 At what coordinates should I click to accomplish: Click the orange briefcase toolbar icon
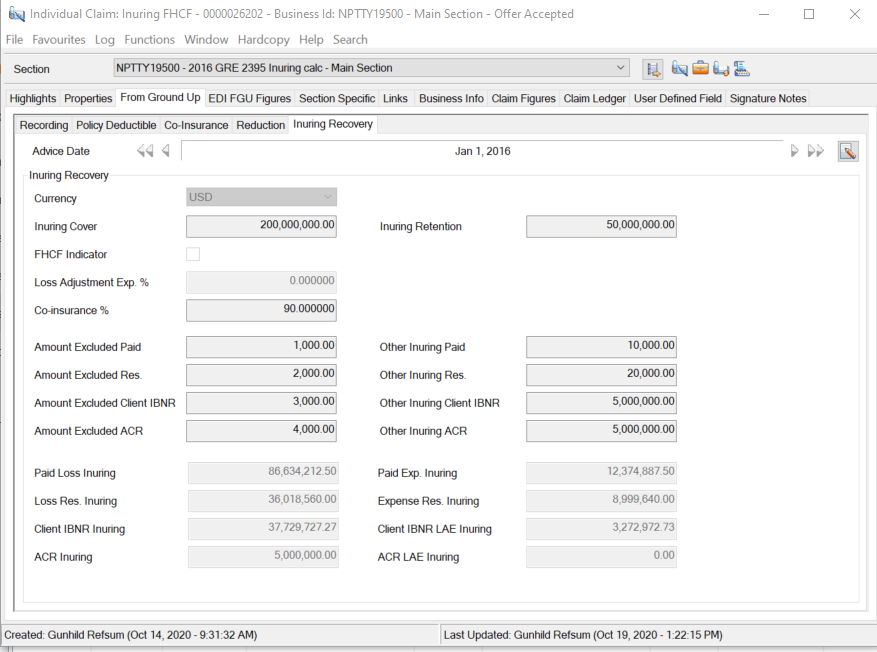(x=700, y=69)
